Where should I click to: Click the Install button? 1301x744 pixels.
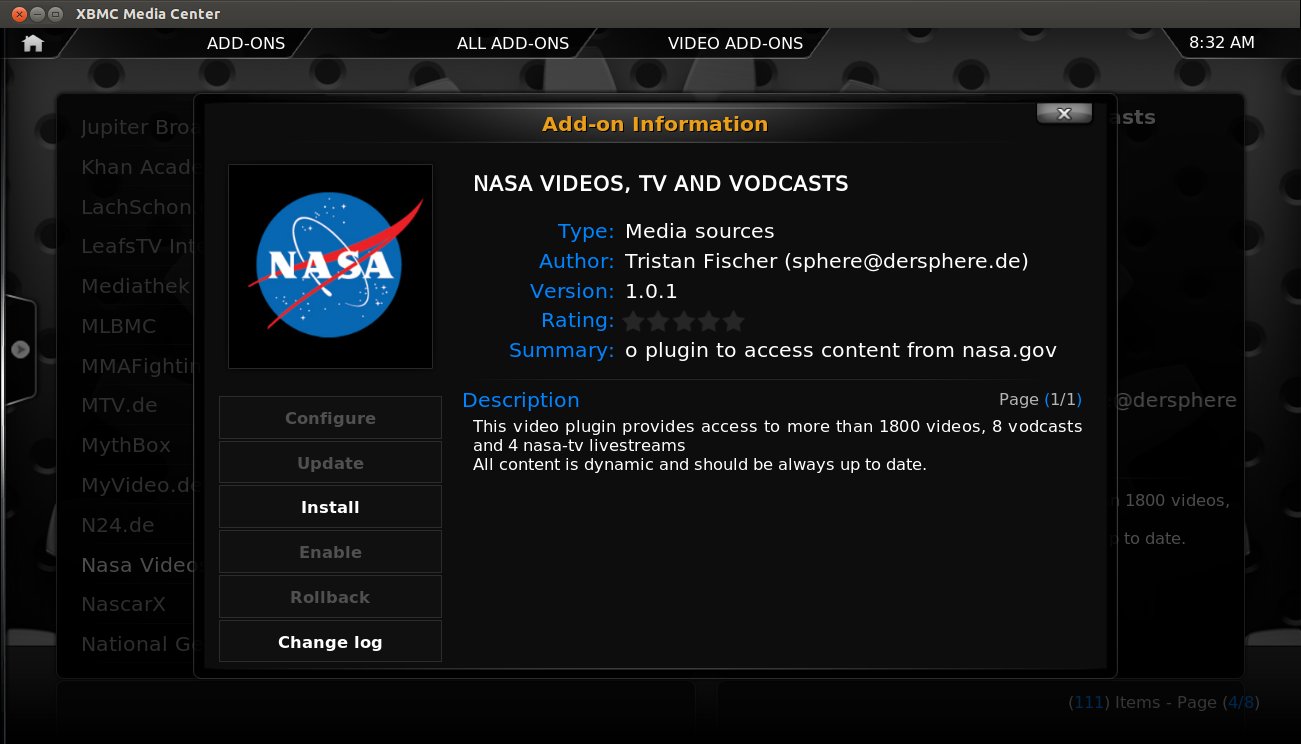(x=330, y=507)
